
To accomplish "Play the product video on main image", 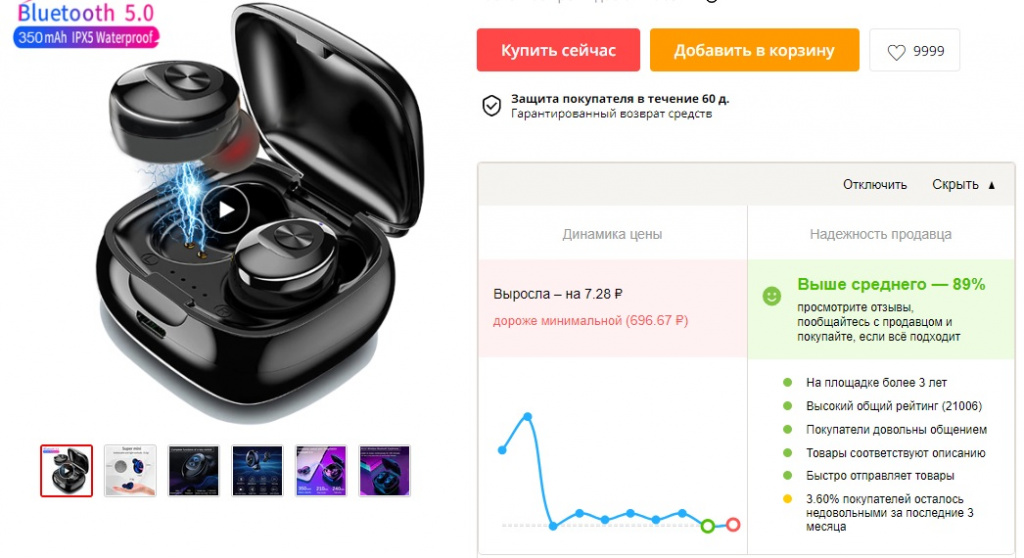I will [227, 210].
